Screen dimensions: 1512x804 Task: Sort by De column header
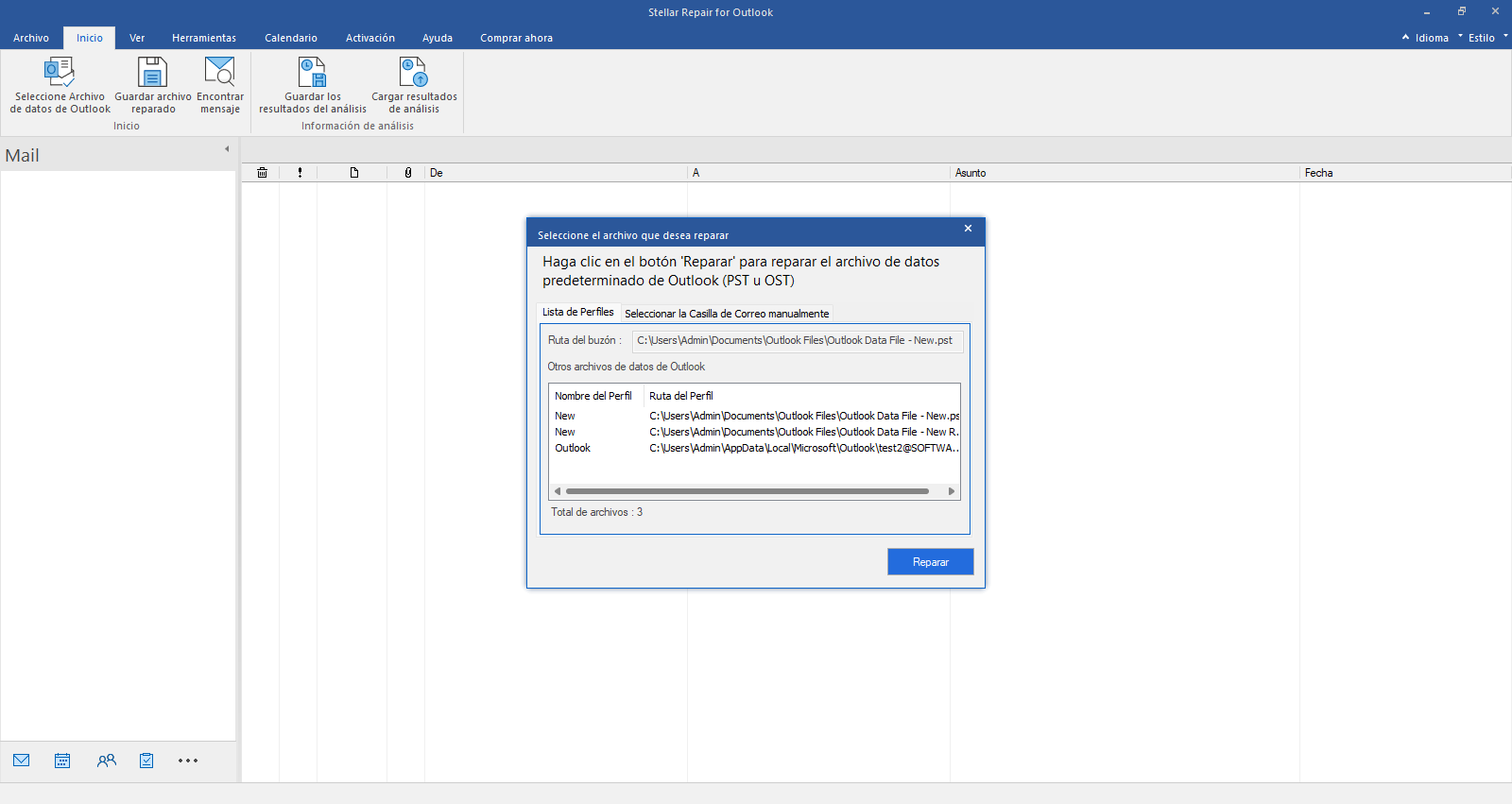point(556,173)
